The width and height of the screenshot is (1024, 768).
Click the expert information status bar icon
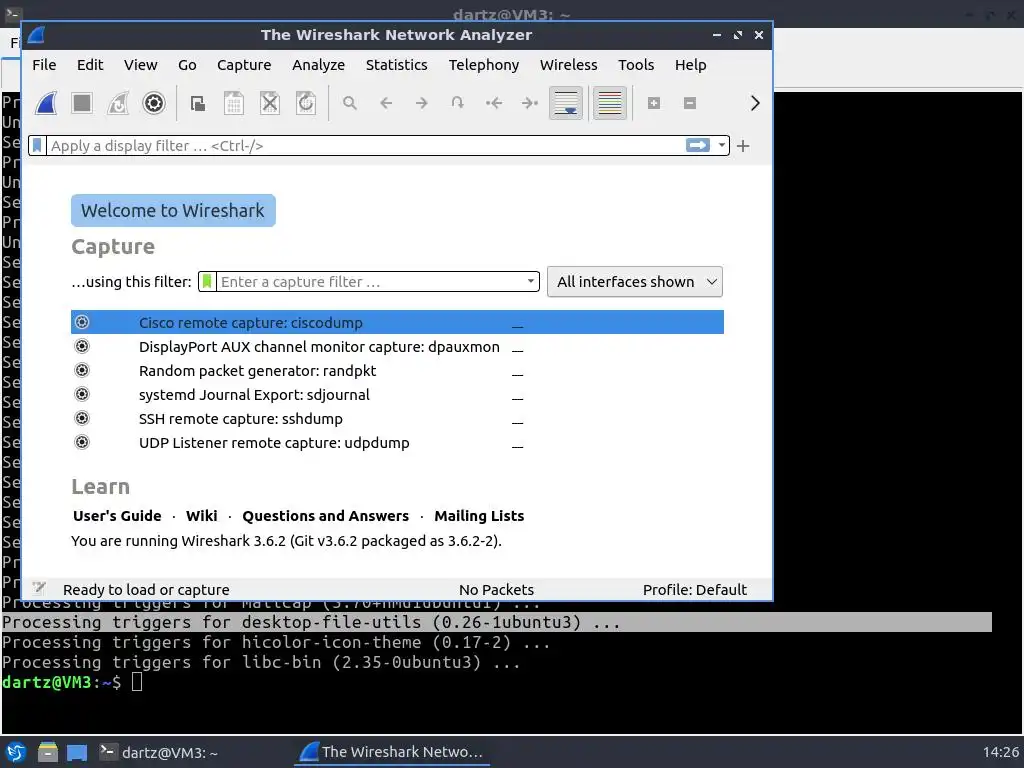click(x=39, y=588)
